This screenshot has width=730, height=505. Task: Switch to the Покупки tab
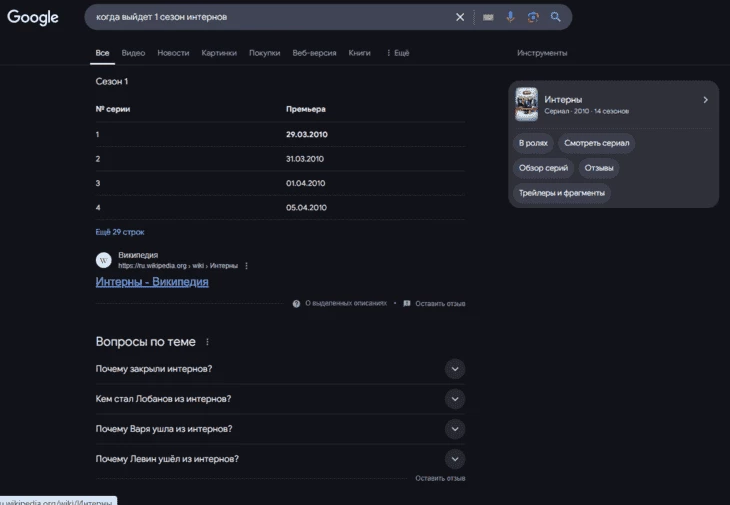point(264,53)
